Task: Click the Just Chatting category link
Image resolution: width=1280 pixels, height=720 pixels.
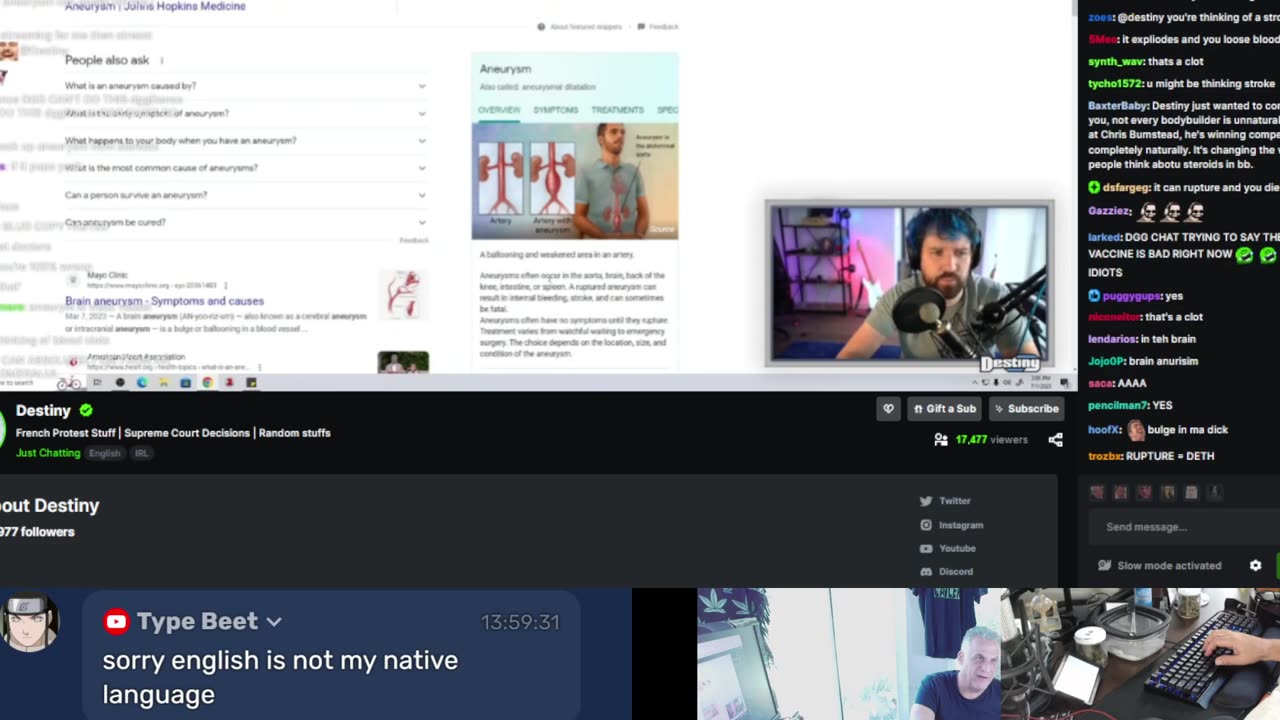Action: [x=48, y=453]
